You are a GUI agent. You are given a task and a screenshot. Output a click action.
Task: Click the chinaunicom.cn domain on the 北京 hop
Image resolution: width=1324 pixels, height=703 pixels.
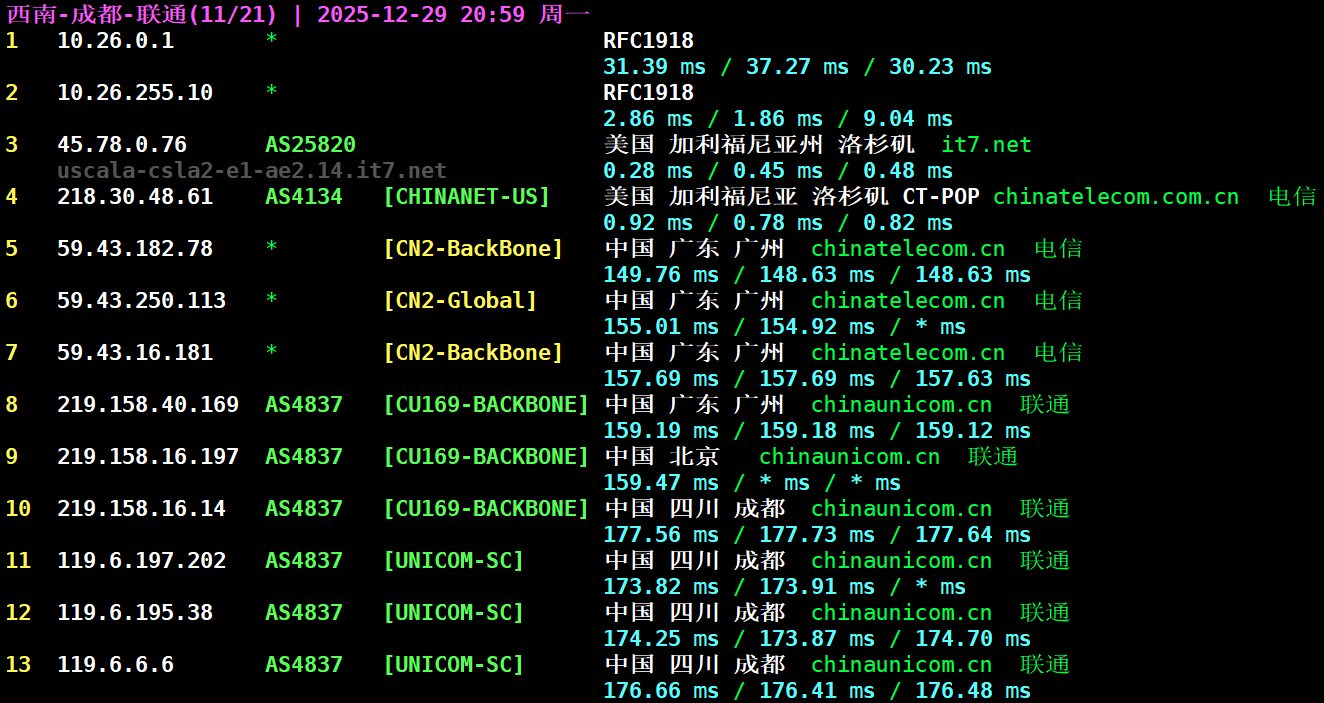849,457
